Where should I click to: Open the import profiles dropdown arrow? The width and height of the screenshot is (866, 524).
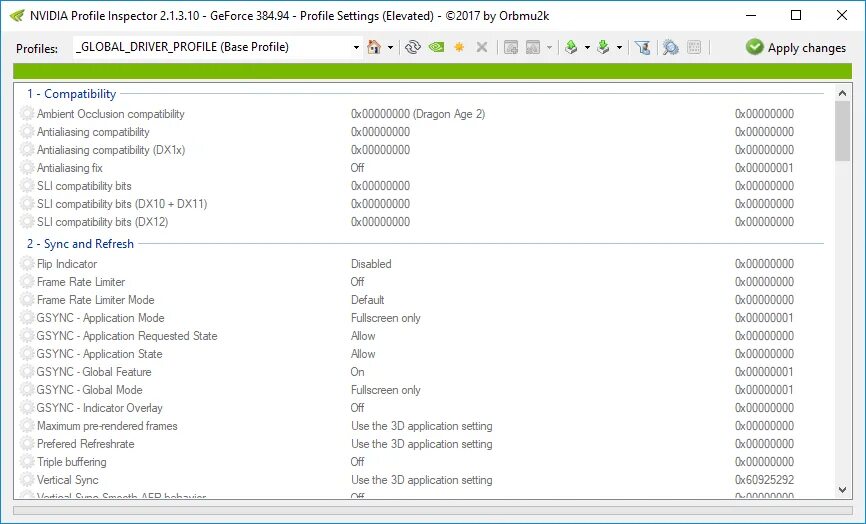point(619,47)
